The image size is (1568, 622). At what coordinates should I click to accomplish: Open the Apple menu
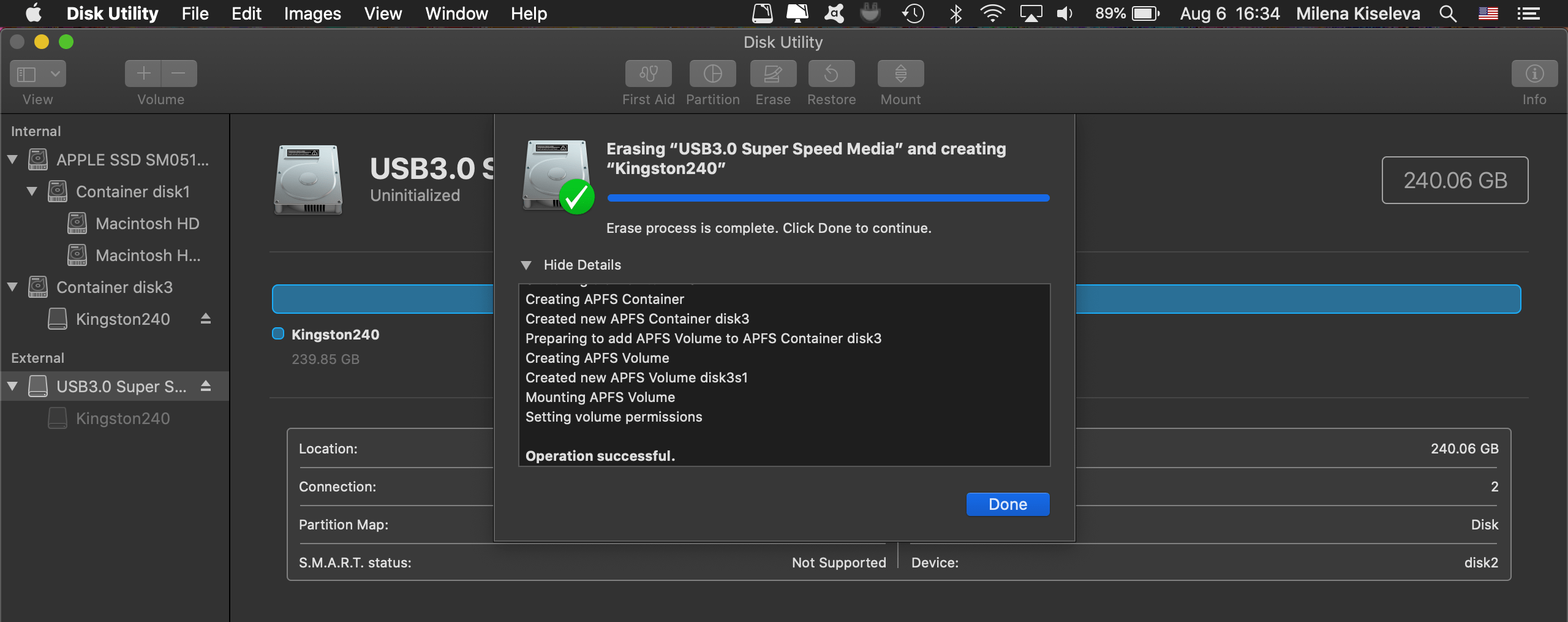[x=34, y=13]
